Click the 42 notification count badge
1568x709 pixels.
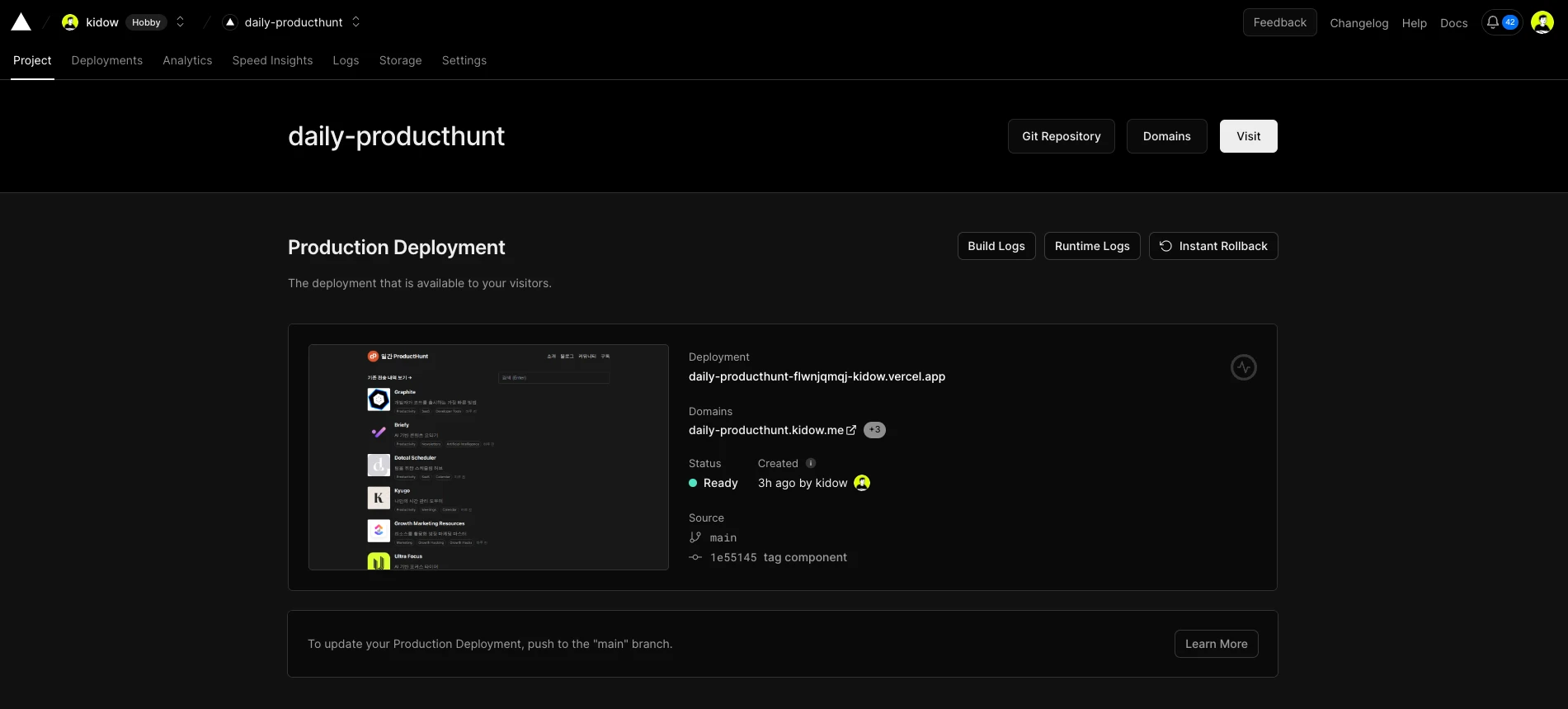point(1509,22)
